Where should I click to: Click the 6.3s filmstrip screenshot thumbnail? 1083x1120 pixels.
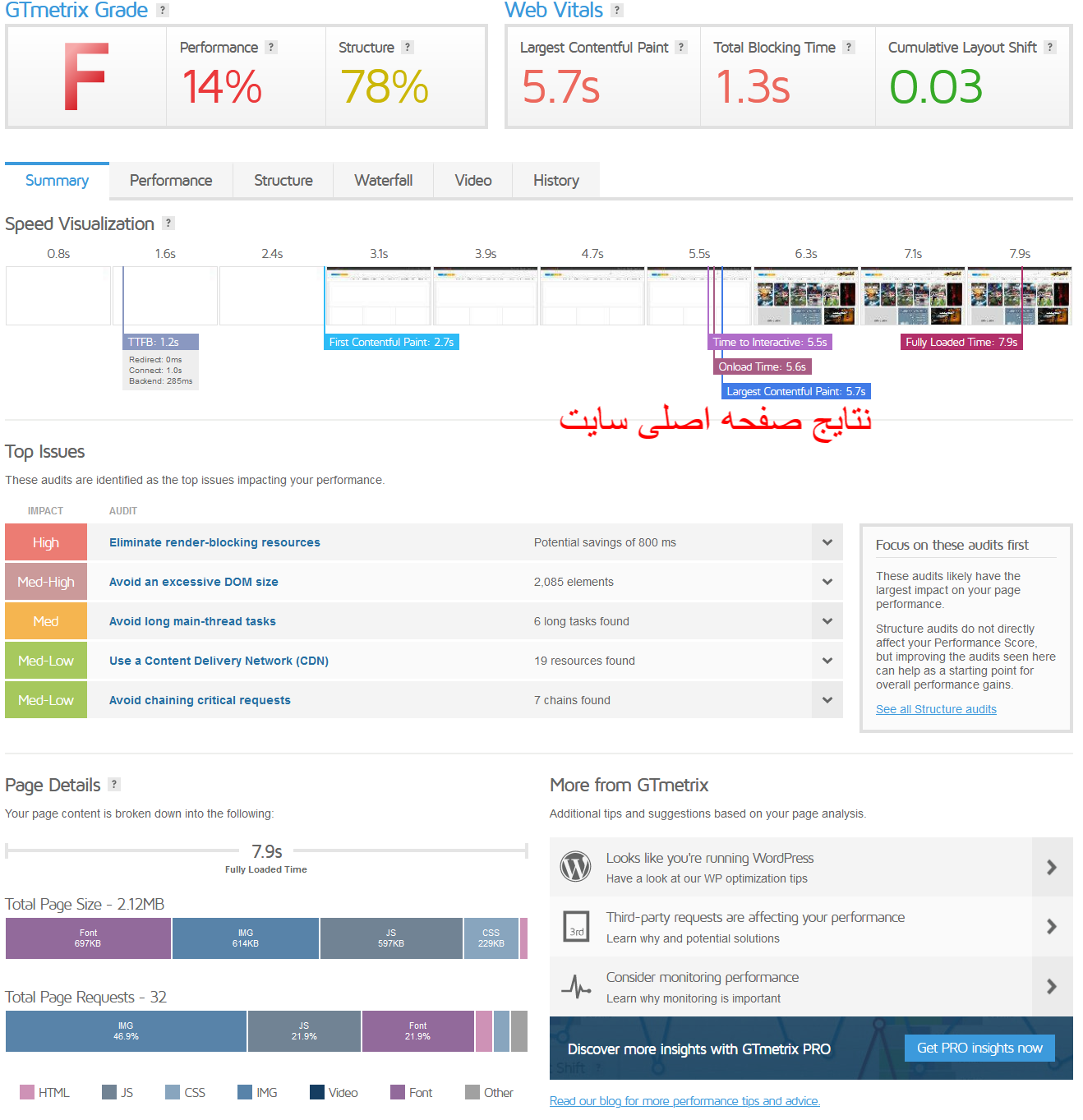point(805,296)
